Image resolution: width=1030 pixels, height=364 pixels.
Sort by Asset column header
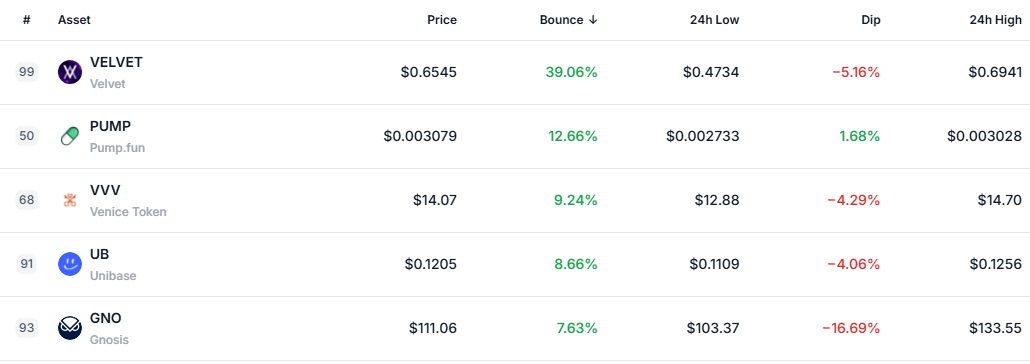(74, 20)
